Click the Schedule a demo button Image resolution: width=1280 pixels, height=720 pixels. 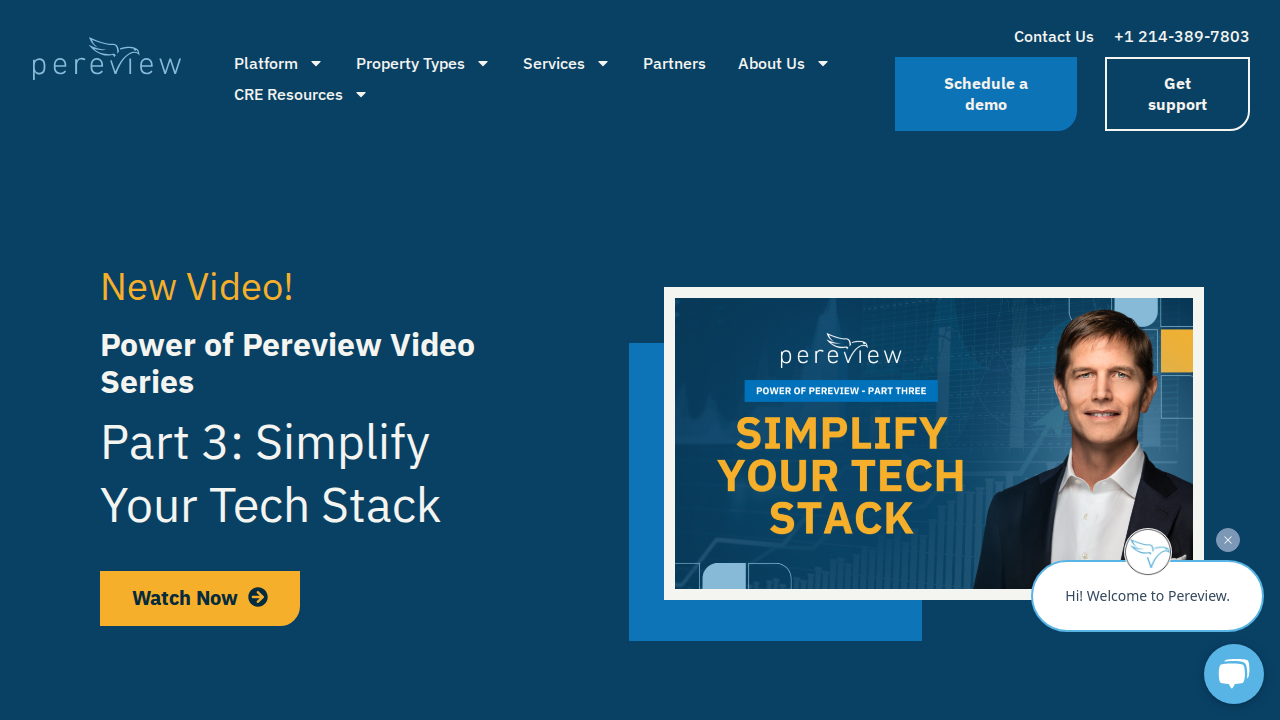coord(986,94)
